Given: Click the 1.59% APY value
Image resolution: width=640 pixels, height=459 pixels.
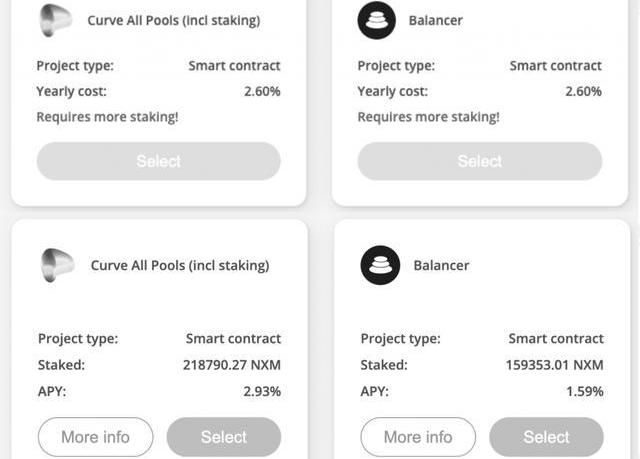Looking at the screenshot, I should coord(585,391).
